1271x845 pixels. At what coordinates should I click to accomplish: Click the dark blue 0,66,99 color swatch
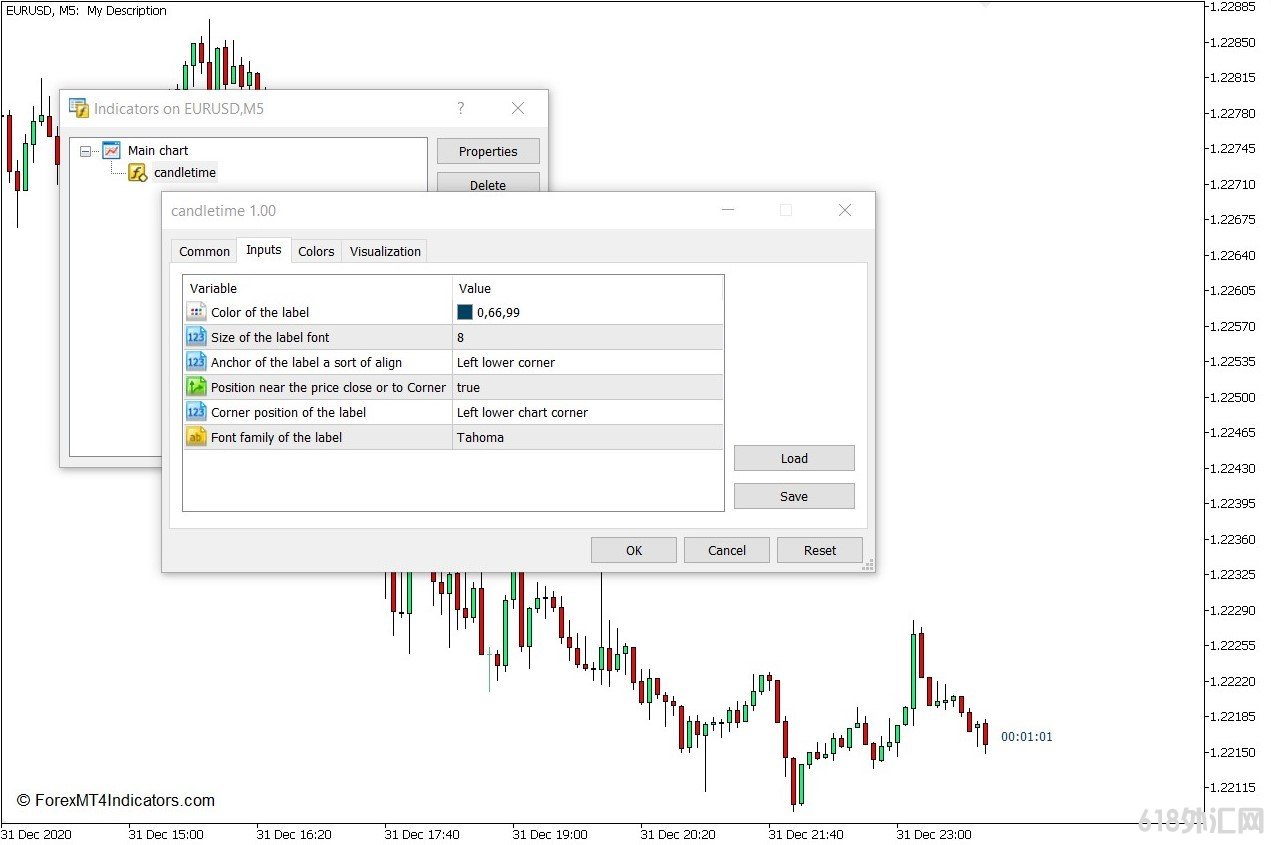pos(465,312)
